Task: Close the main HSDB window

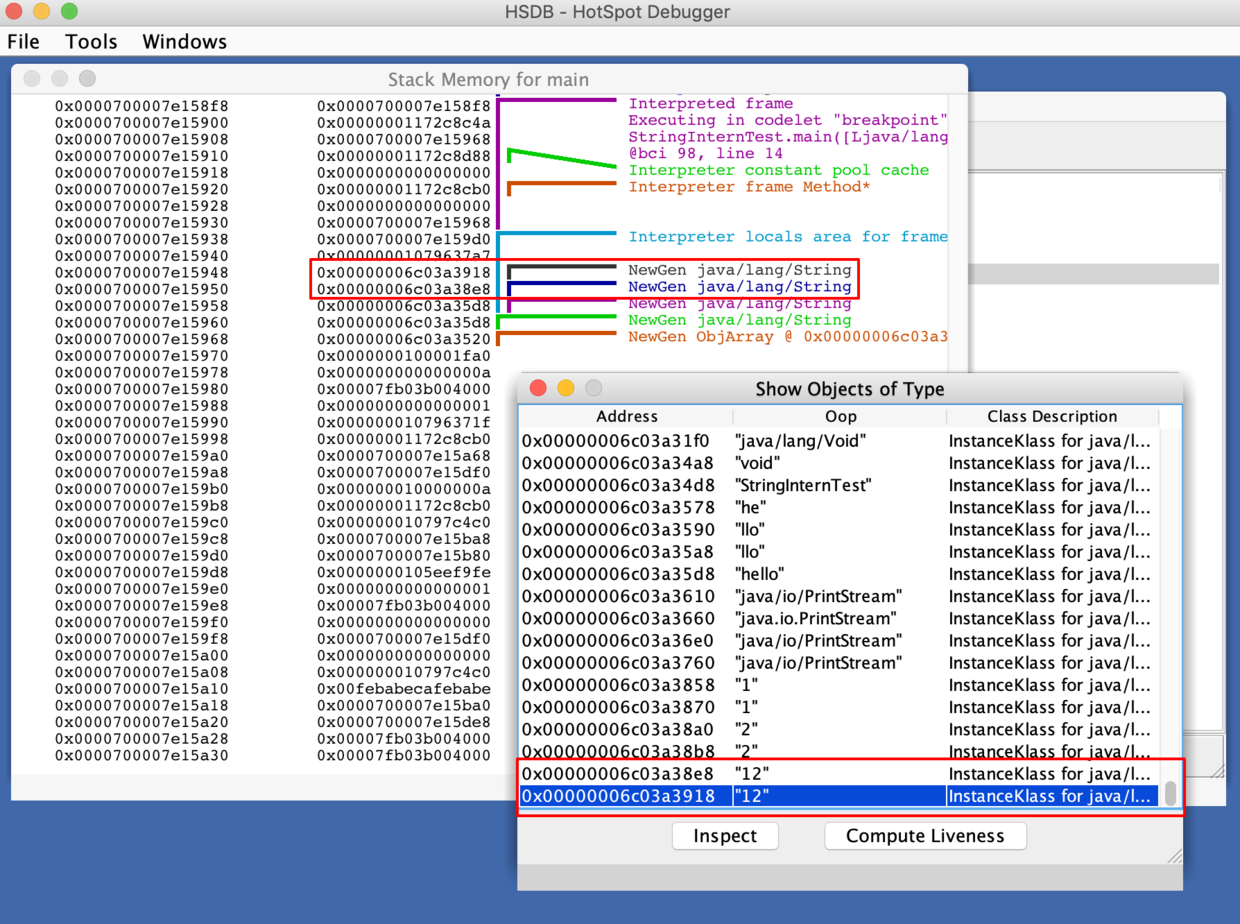Action: 15,12
